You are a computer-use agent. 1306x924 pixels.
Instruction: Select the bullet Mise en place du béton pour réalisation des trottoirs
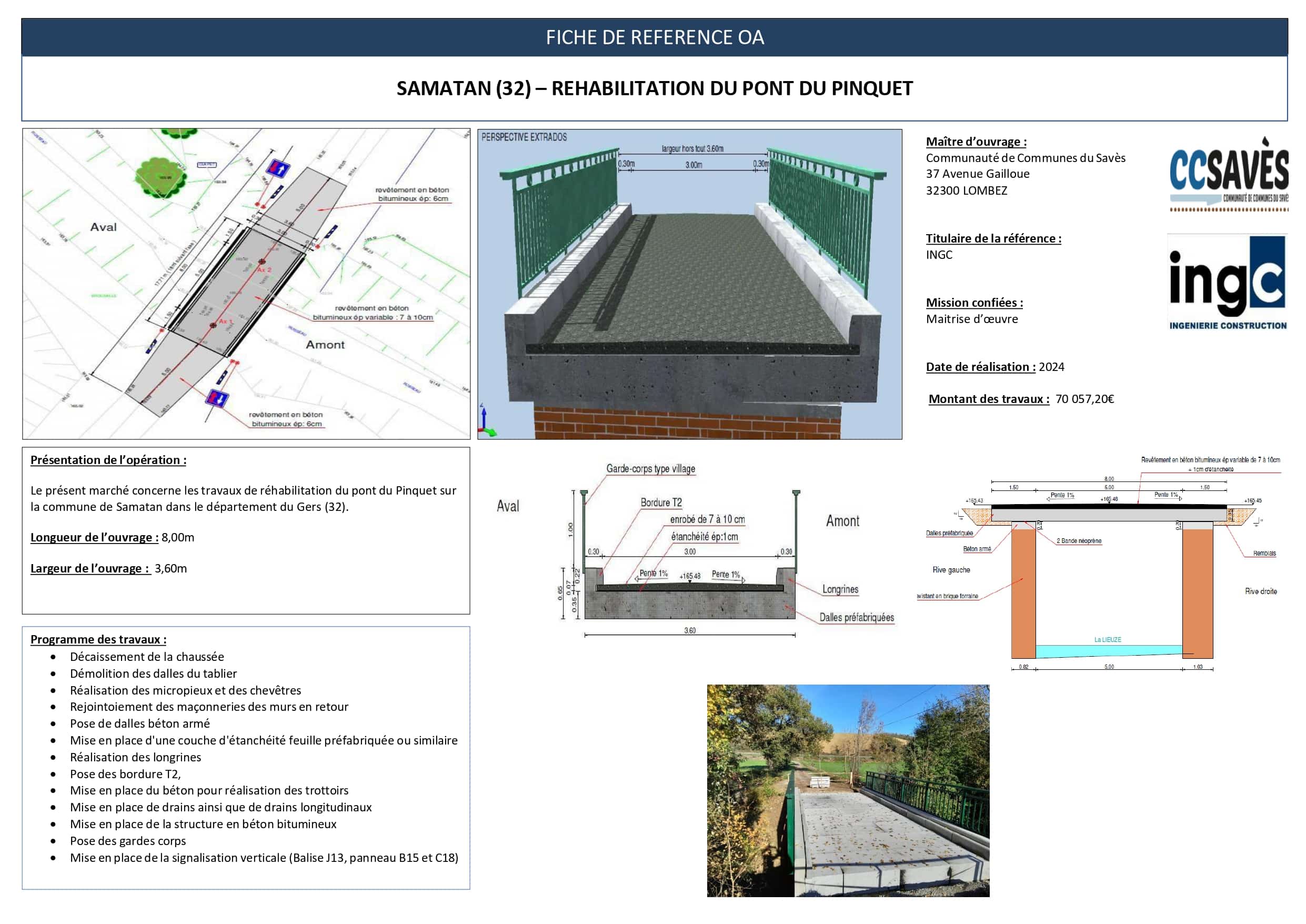pyautogui.click(x=209, y=790)
